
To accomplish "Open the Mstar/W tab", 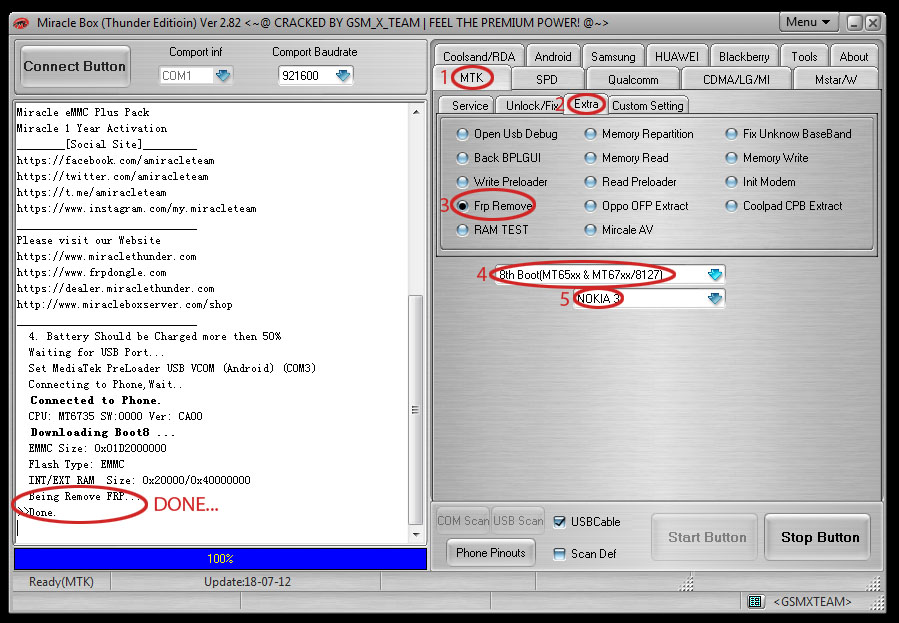I will point(835,80).
